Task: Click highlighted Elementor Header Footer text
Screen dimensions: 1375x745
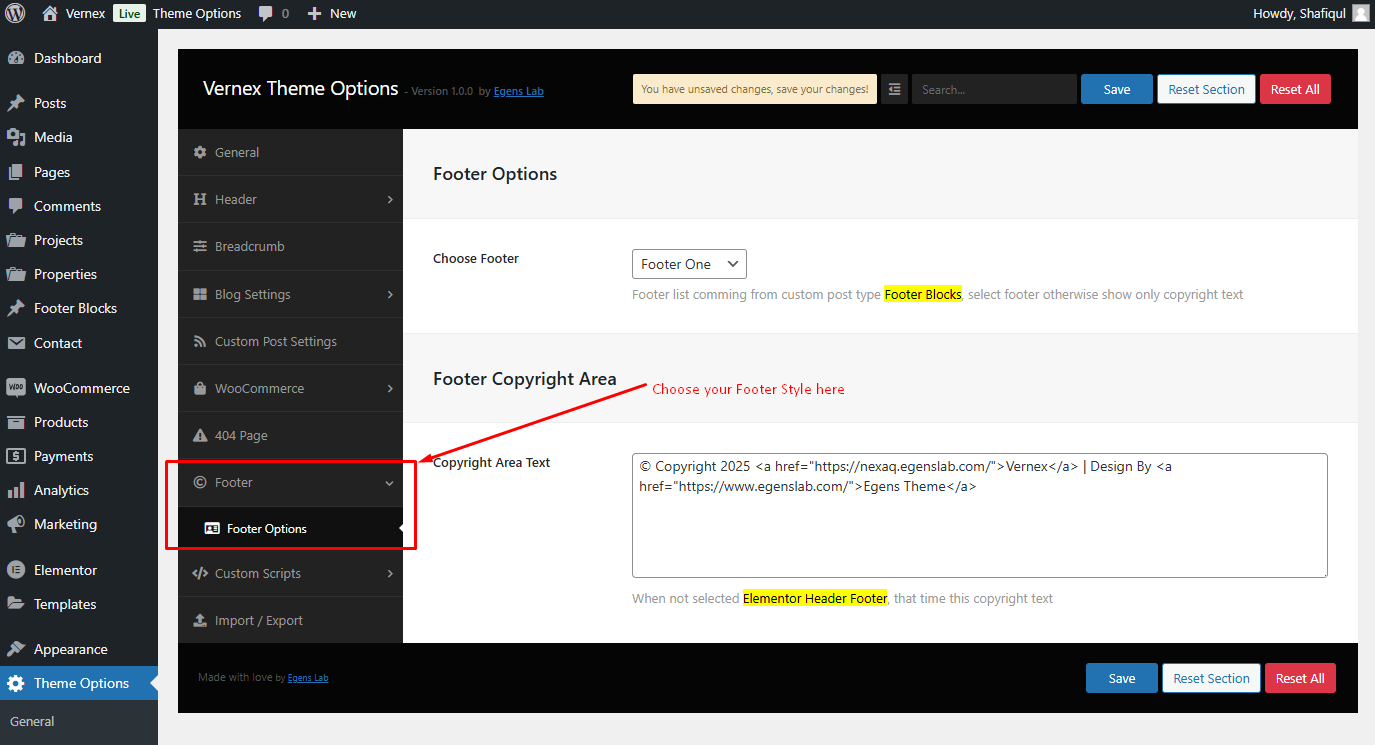Action: pyautogui.click(x=815, y=598)
